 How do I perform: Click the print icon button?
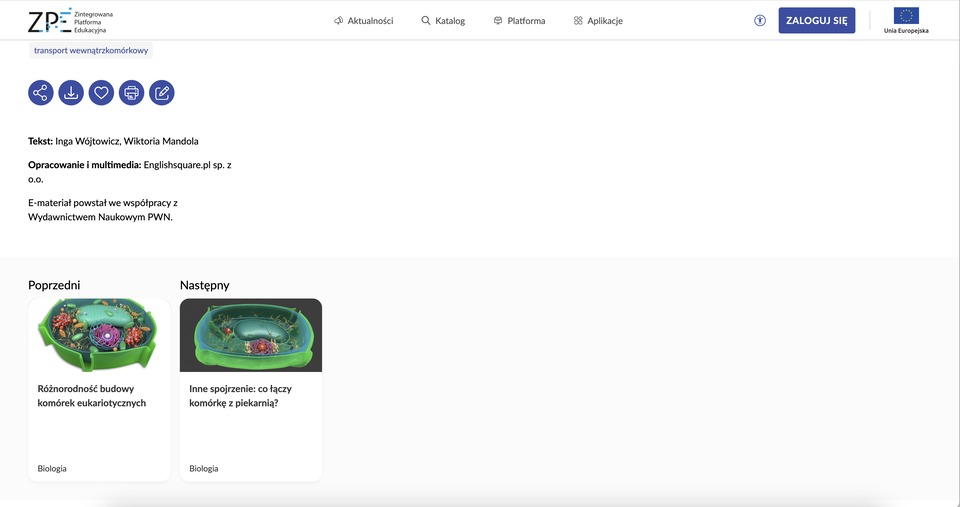pyautogui.click(x=131, y=93)
